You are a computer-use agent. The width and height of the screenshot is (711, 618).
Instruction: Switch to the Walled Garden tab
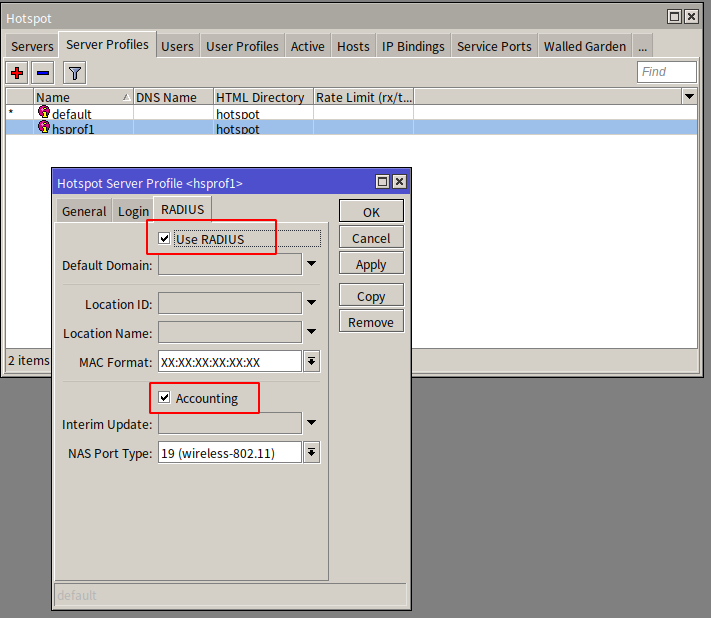tap(585, 46)
